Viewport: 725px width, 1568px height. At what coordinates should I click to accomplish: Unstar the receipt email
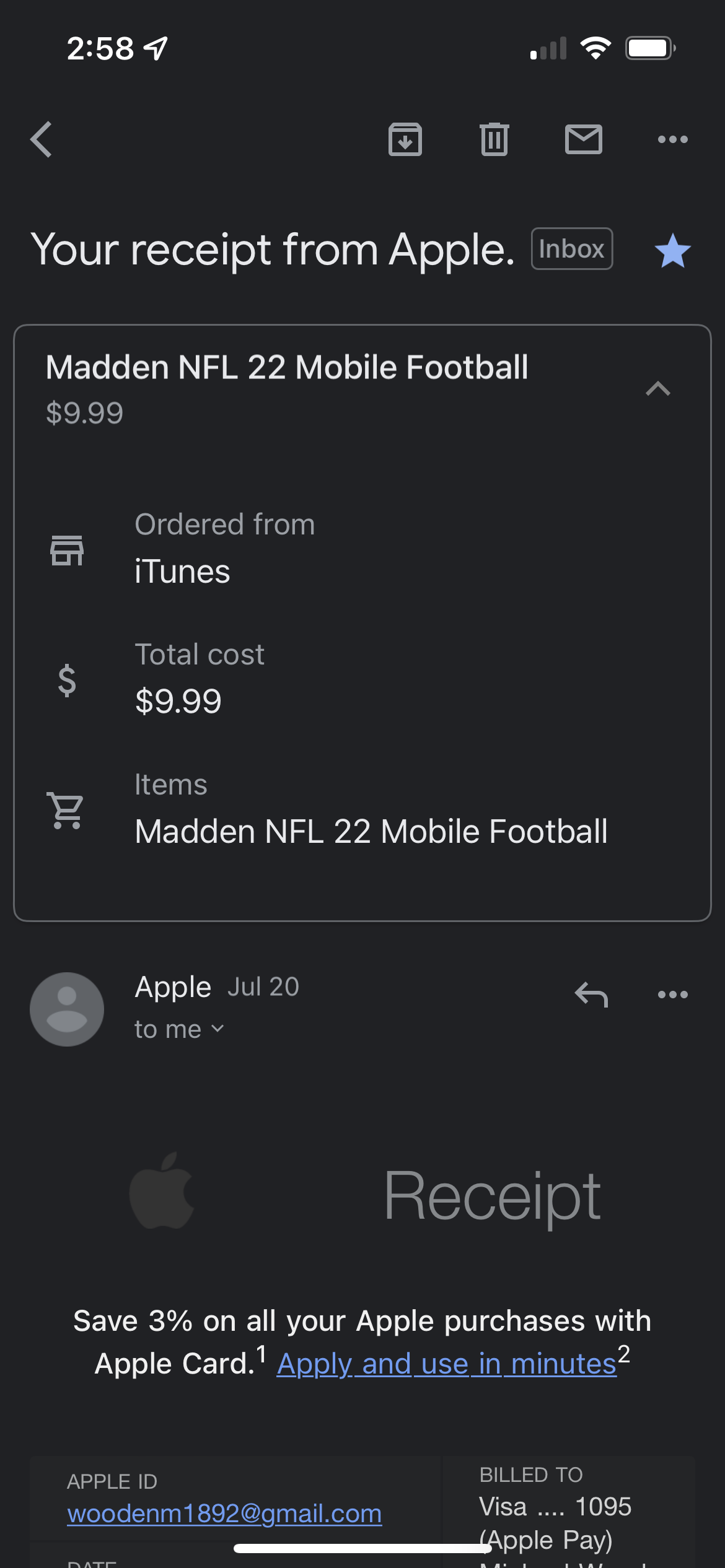tap(672, 251)
